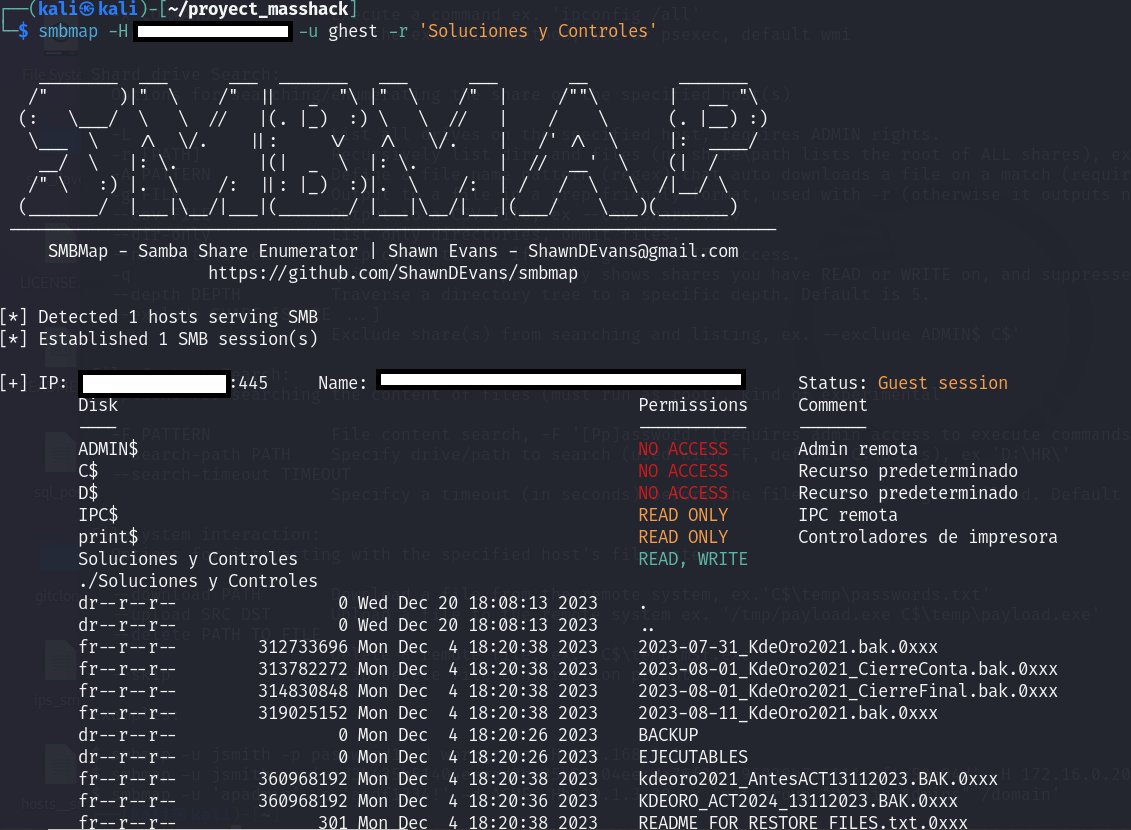This screenshot has width=1131, height=830.
Task: Click file 2023-07-31_KdeOro2021.bak.0xxx
Action: [788, 647]
